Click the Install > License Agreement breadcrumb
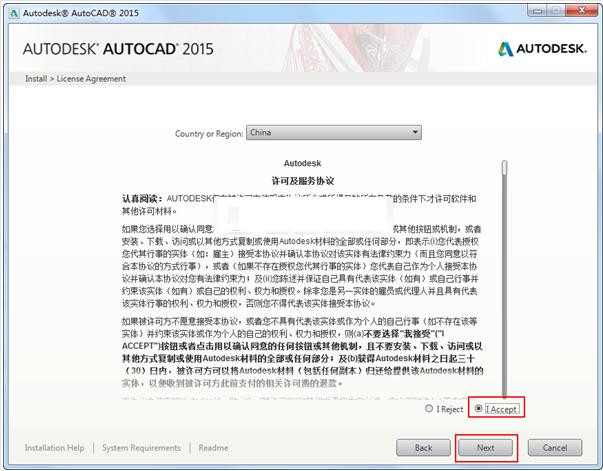 tap(75, 79)
